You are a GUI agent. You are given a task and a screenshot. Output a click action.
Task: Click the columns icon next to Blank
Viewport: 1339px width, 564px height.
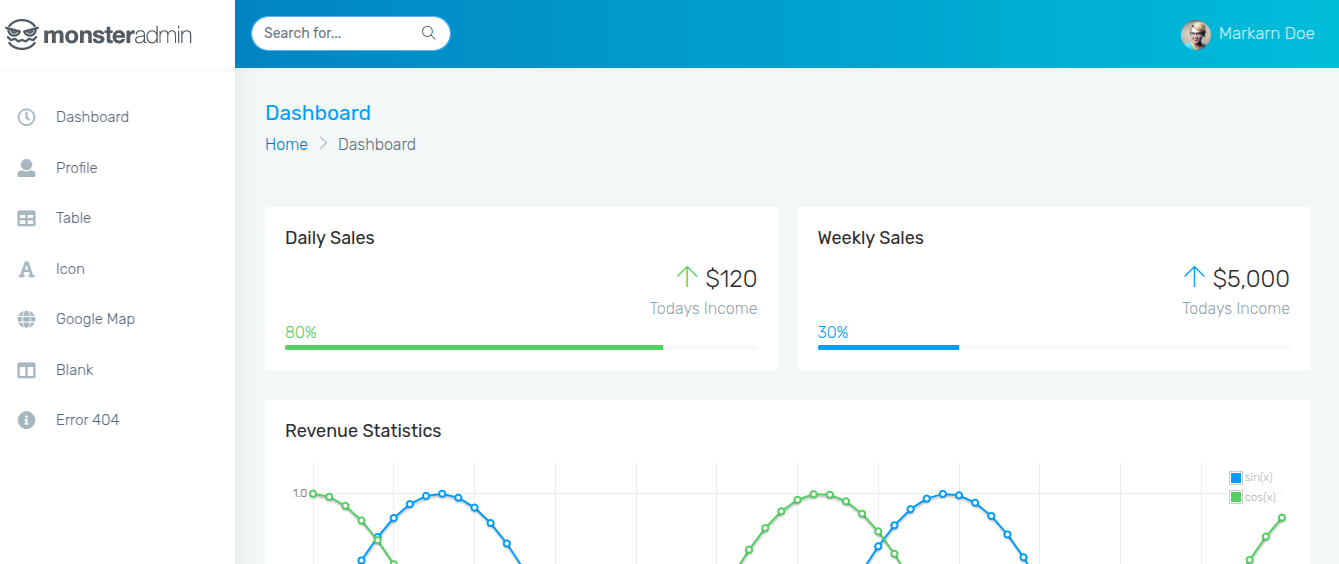[27, 370]
